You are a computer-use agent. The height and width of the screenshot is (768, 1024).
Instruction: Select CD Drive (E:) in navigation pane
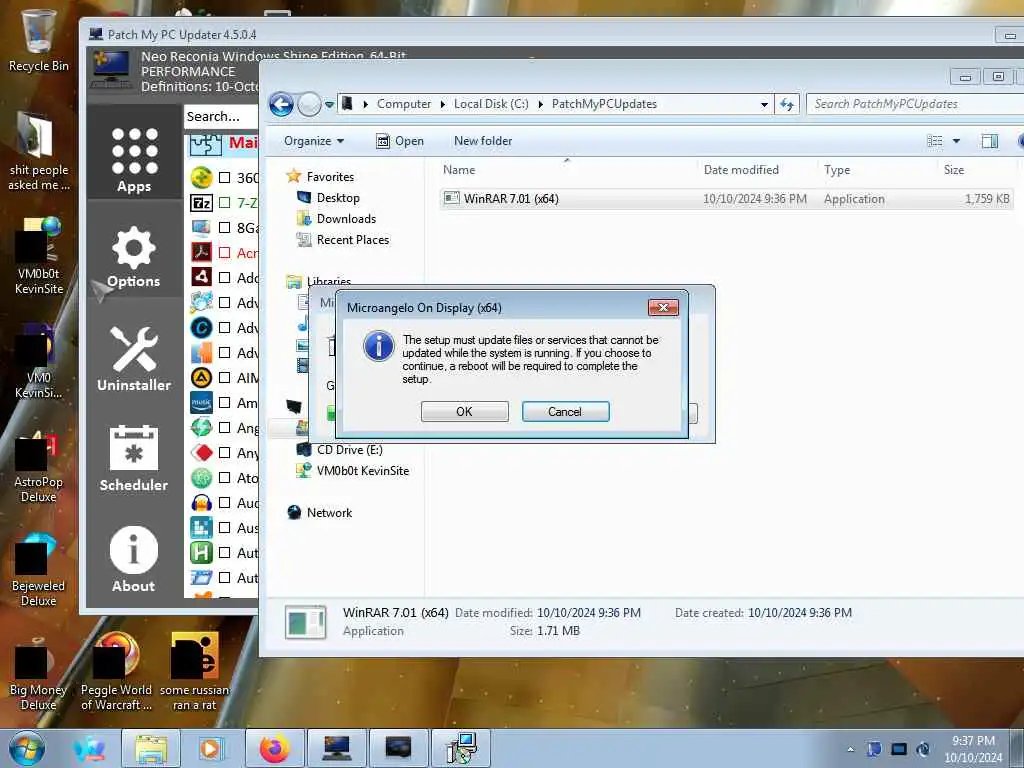(x=349, y=450)
